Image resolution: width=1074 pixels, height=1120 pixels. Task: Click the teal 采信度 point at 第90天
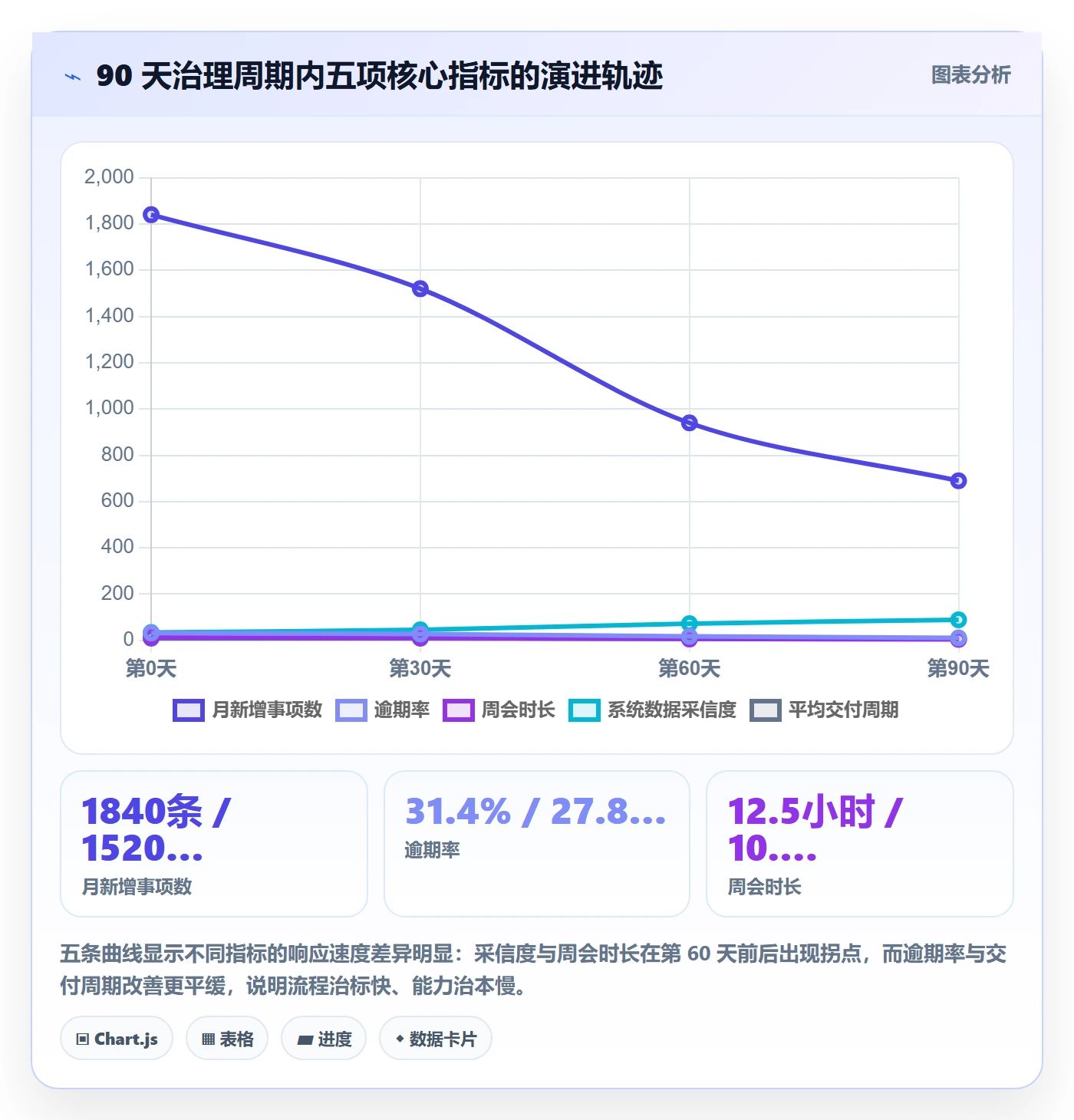click(958, 620)
